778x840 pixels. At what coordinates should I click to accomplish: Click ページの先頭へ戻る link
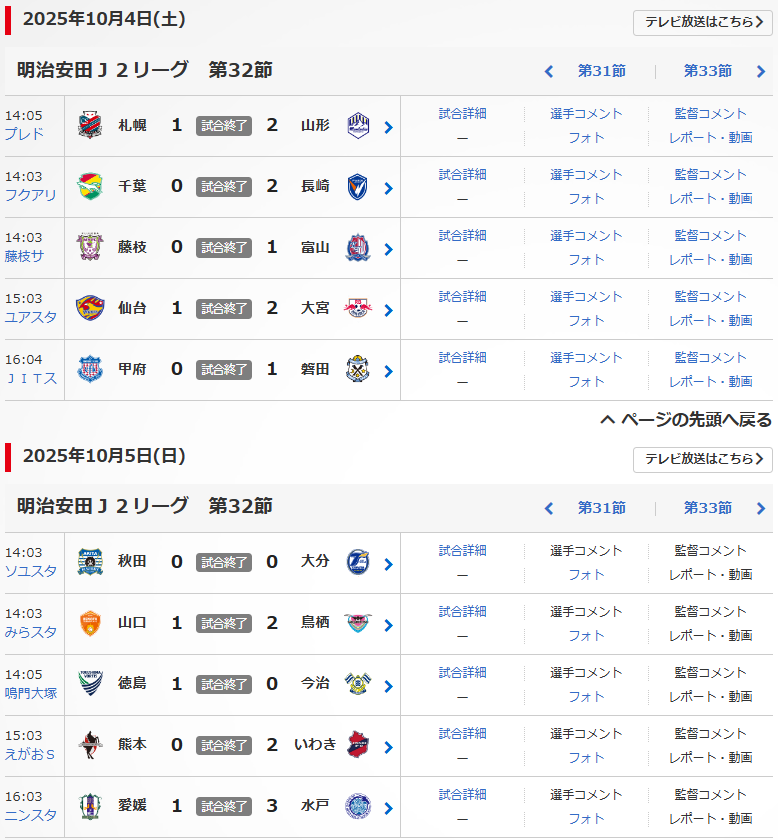point(686,420)
